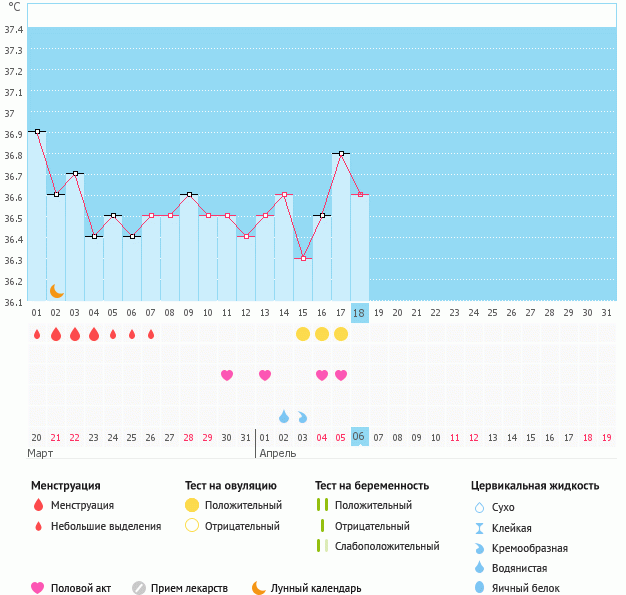Click the crescent moon icon on day 02 of the chart
Image resolution: width=626 pixels, height=595 pixels.
[x=57, y=291]
